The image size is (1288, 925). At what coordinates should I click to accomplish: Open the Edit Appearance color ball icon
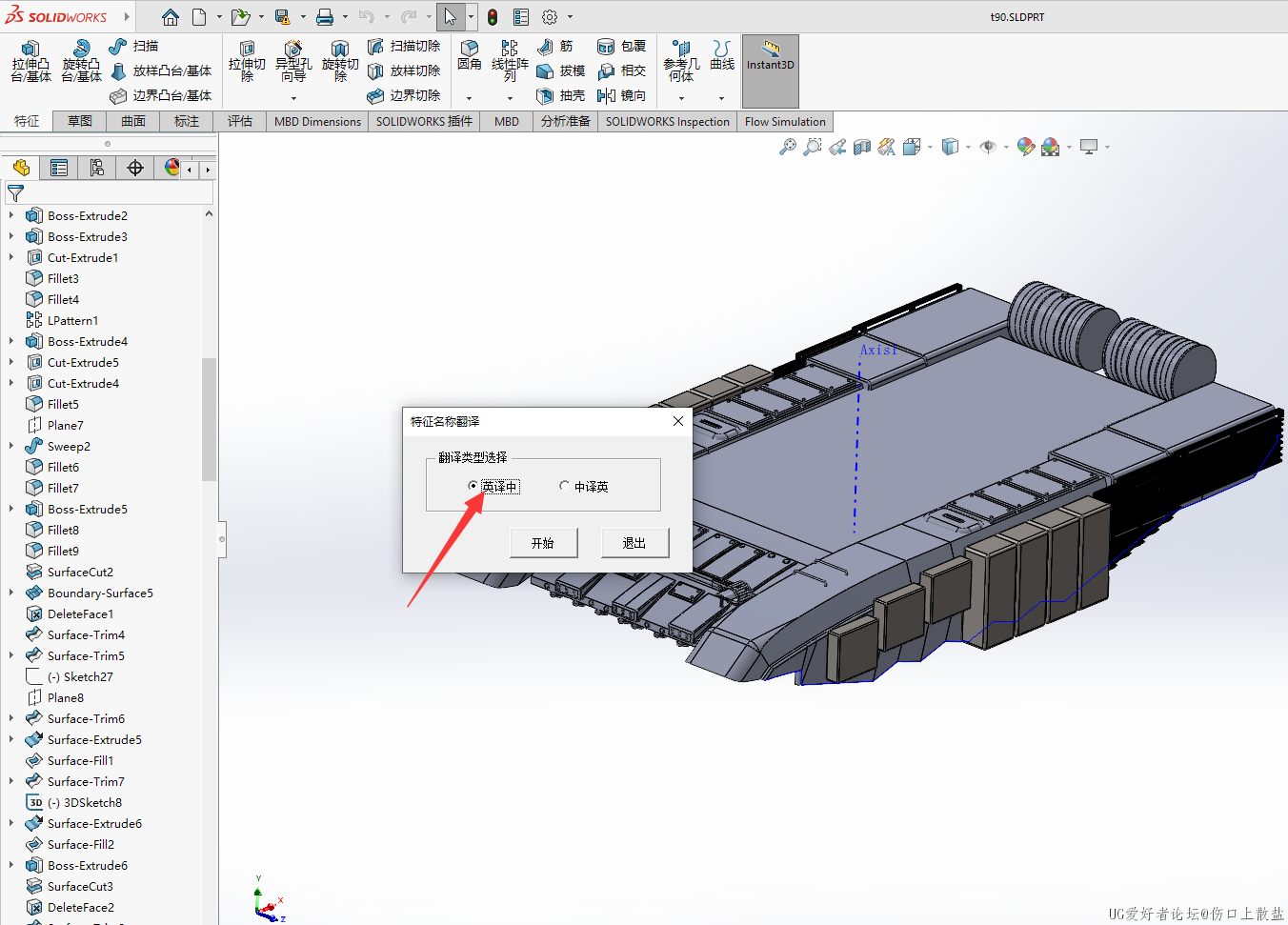click(1025, 147)
